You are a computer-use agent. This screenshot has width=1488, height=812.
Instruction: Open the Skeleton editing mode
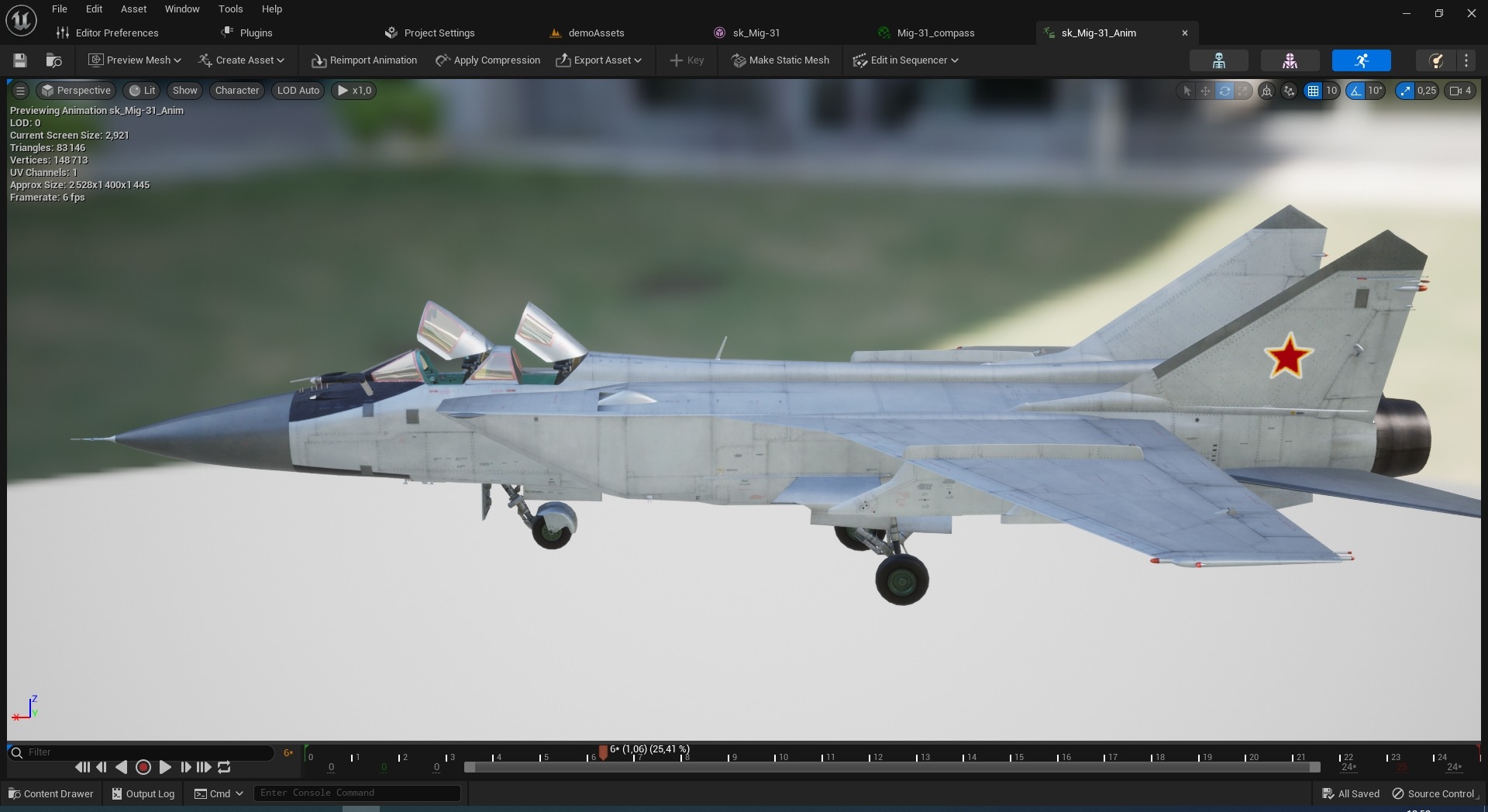tap(1218, 60)
